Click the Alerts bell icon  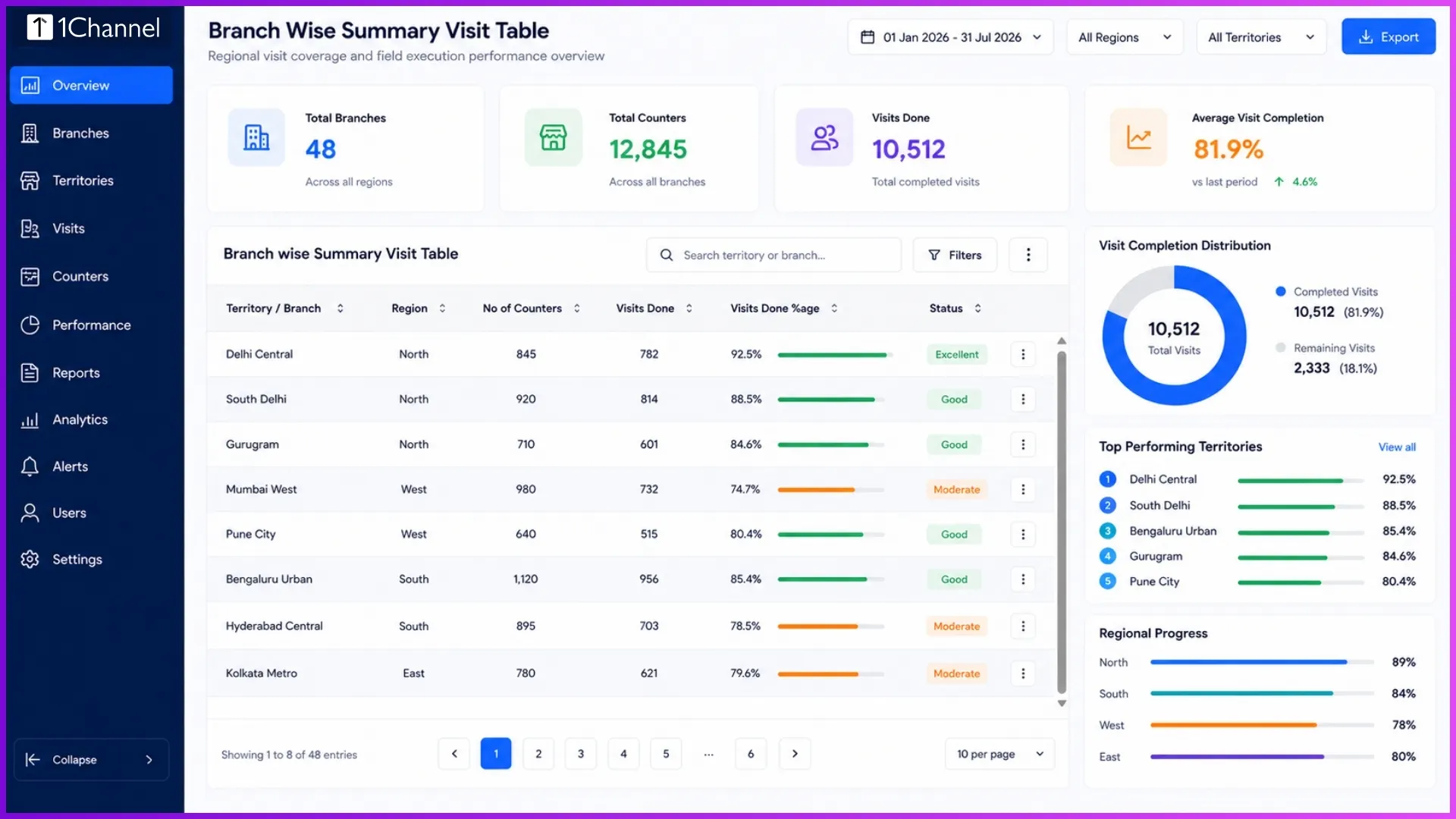click(30, 466)
